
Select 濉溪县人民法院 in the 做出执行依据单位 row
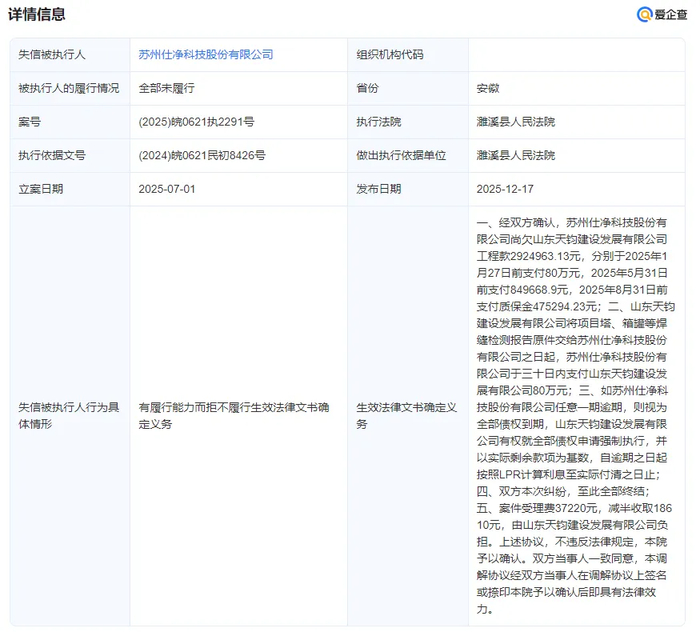(x=515, y=155)
